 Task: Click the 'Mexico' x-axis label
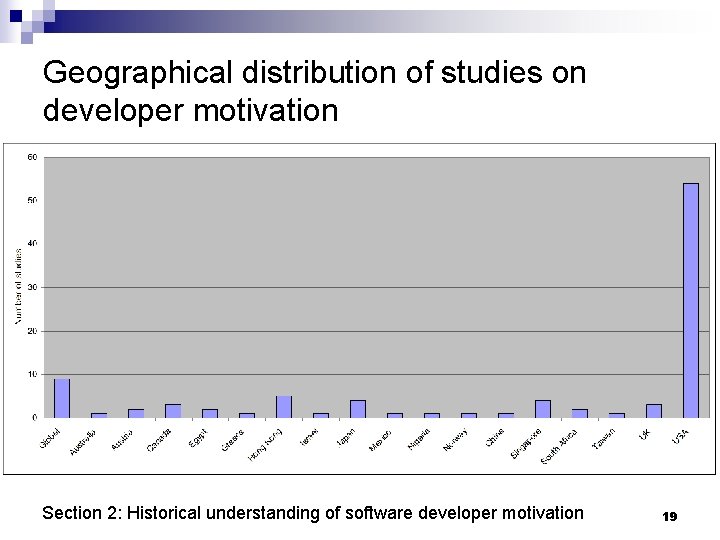click(x=380, y=440)
